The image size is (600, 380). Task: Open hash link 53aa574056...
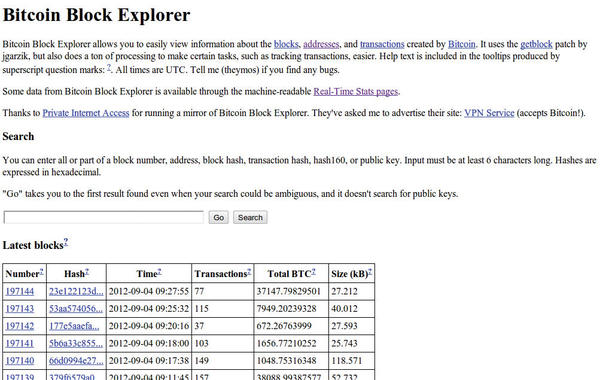[x=76, y=309]
